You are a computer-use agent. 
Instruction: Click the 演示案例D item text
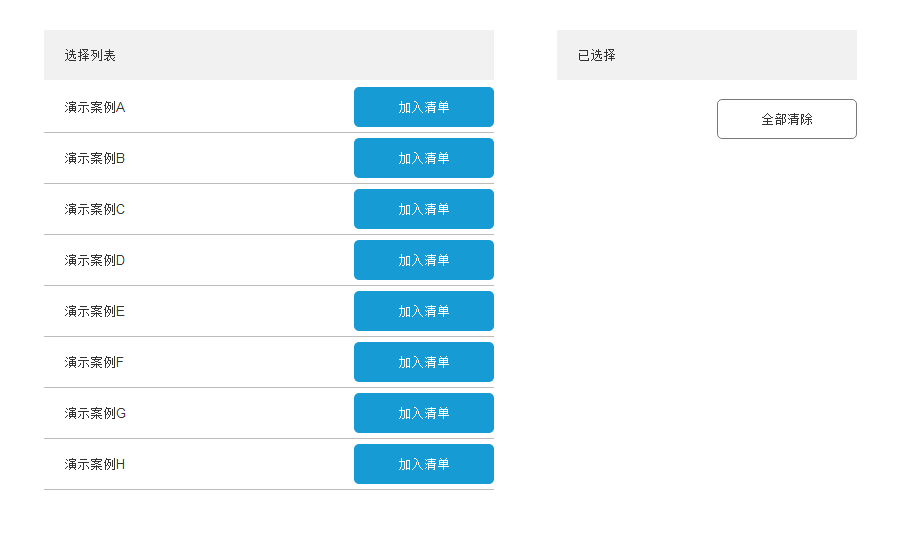[95, 260]
